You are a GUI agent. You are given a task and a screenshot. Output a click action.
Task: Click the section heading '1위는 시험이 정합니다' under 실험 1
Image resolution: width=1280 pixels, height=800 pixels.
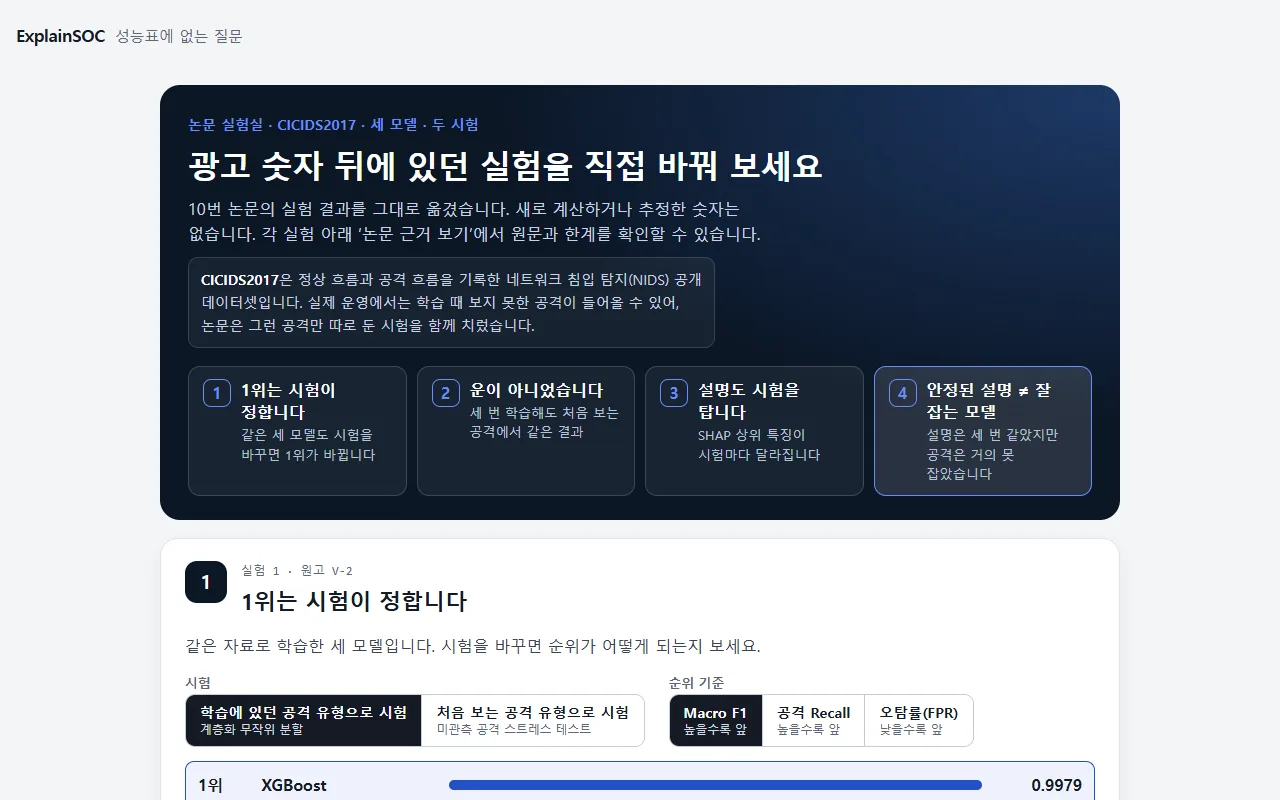(354, 602)
